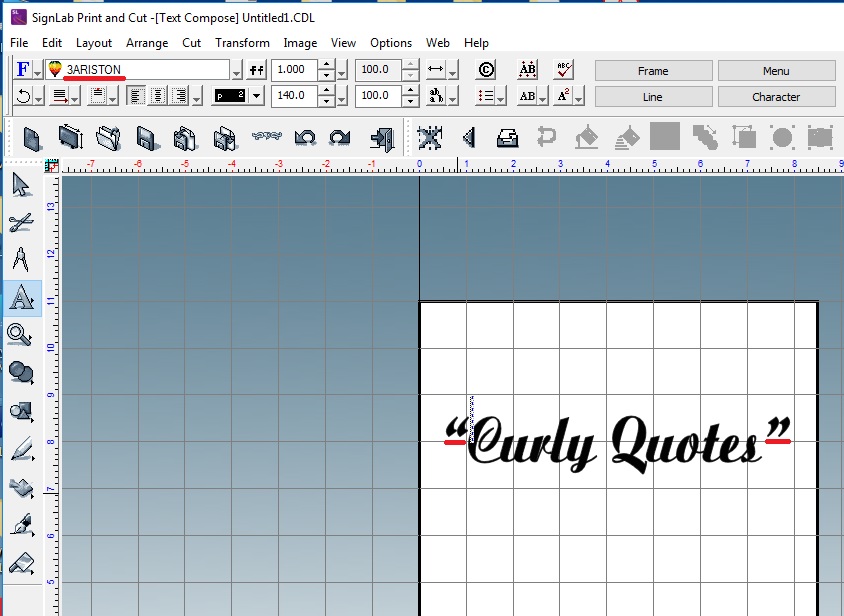Open the Transform menu

click(x=242, y=43)
